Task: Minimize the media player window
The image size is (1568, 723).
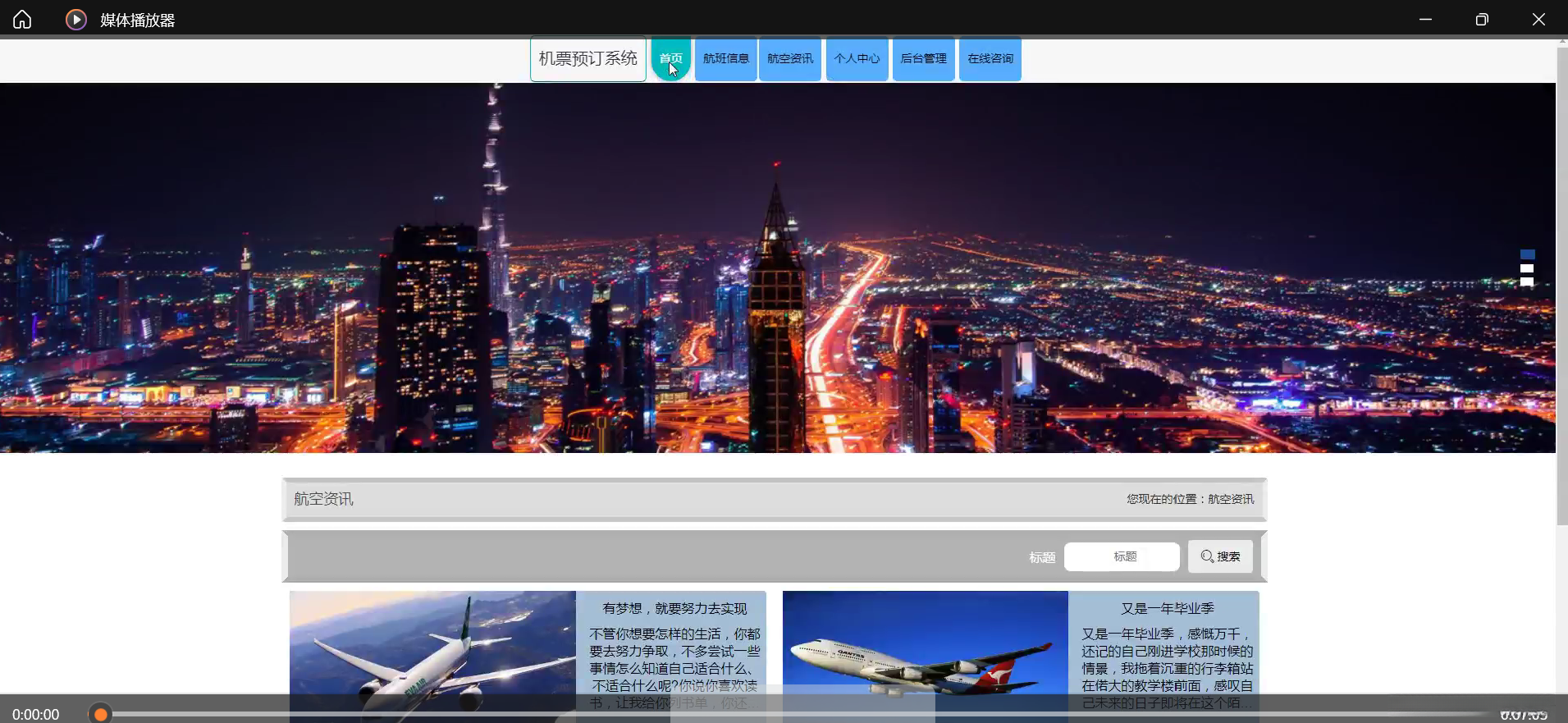Action: 1425,19
